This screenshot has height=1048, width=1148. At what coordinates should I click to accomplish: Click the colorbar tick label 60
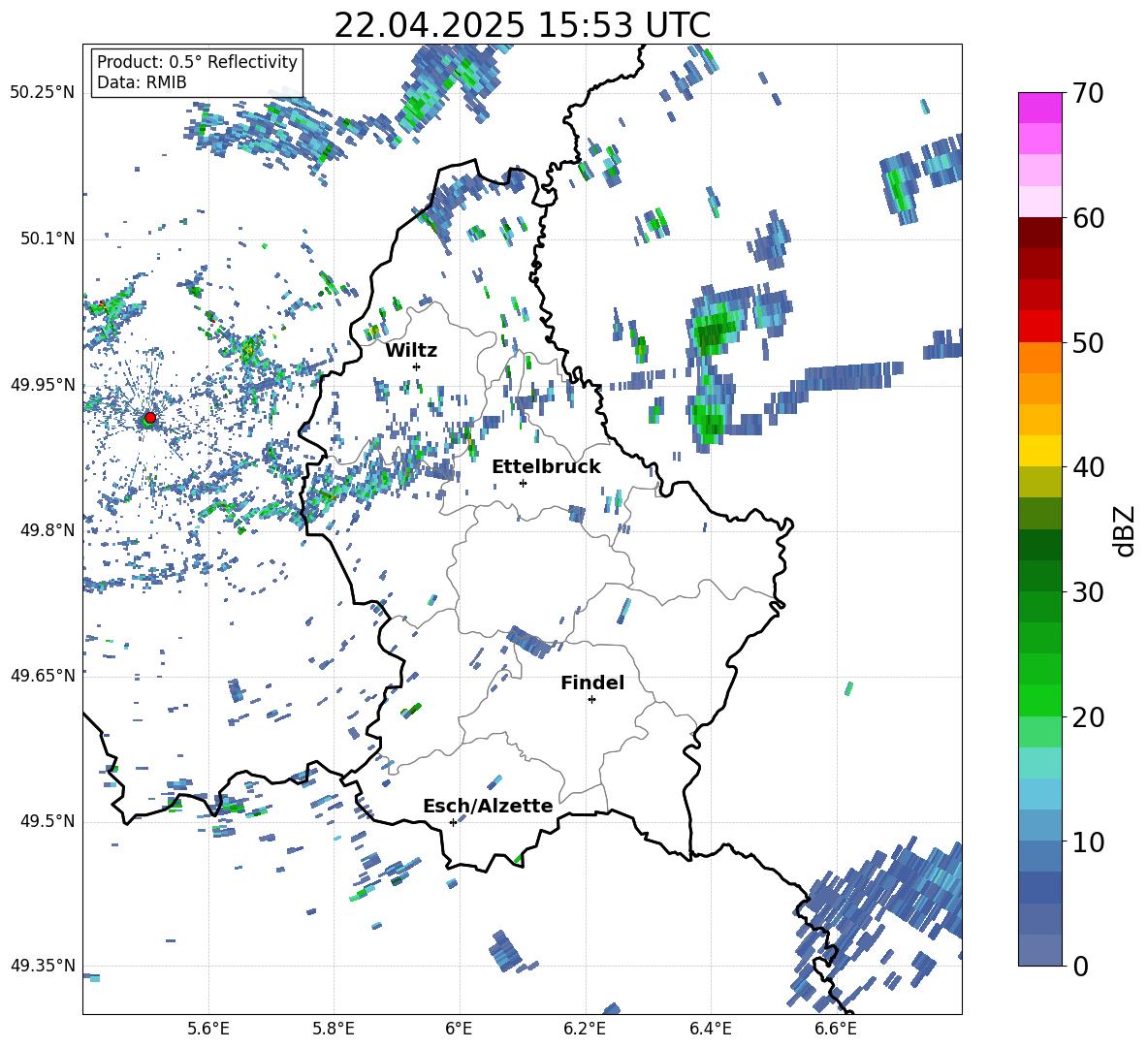[1088, 218]
